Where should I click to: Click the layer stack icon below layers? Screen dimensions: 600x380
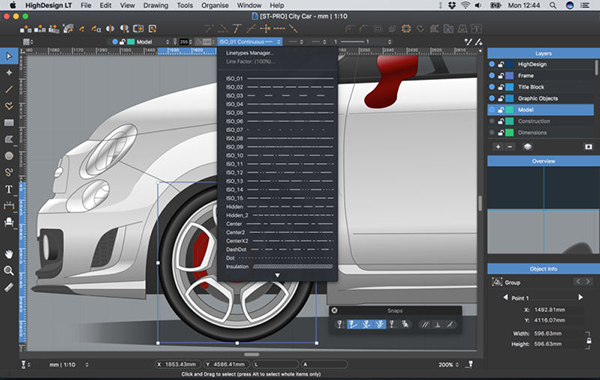[528, 147]
